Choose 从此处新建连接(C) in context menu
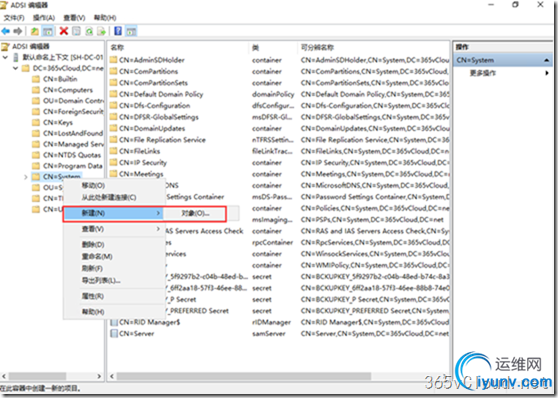 (x=109, y=197)
